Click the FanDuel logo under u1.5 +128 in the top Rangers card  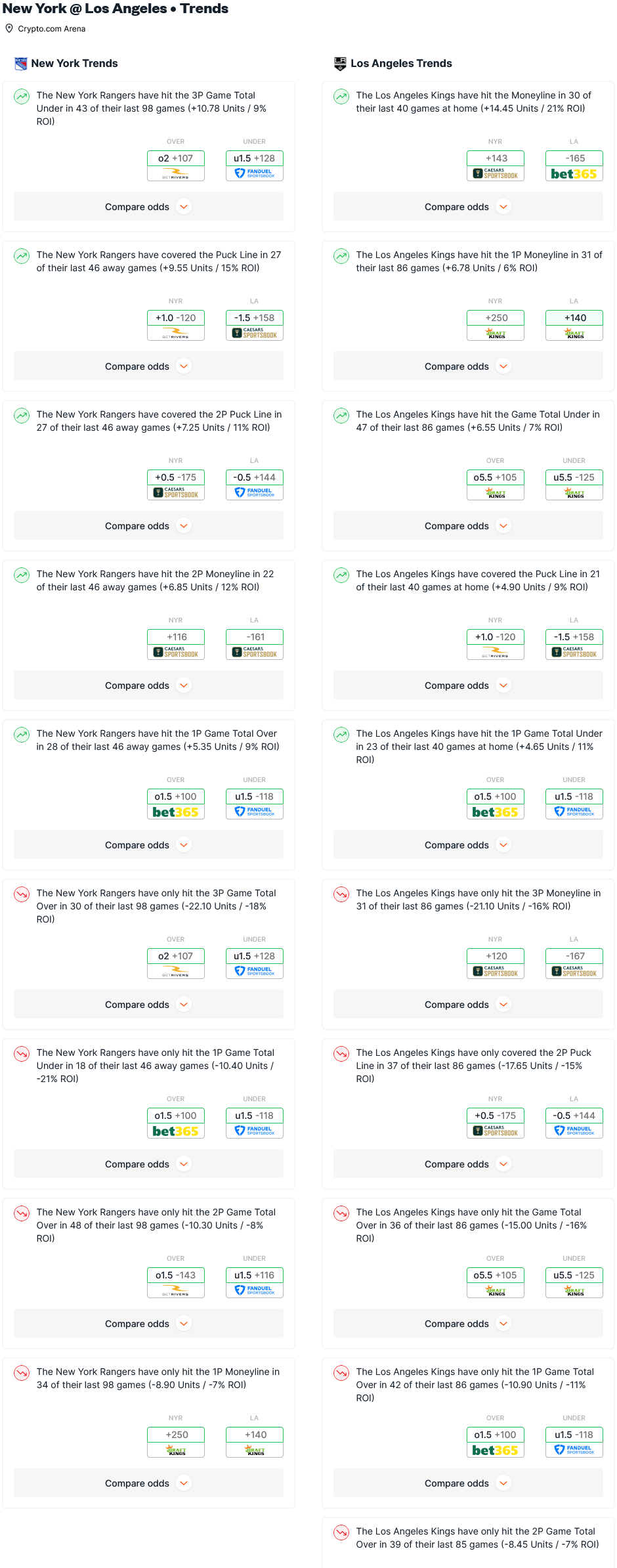pyautogui.click(x=255, y=173)
